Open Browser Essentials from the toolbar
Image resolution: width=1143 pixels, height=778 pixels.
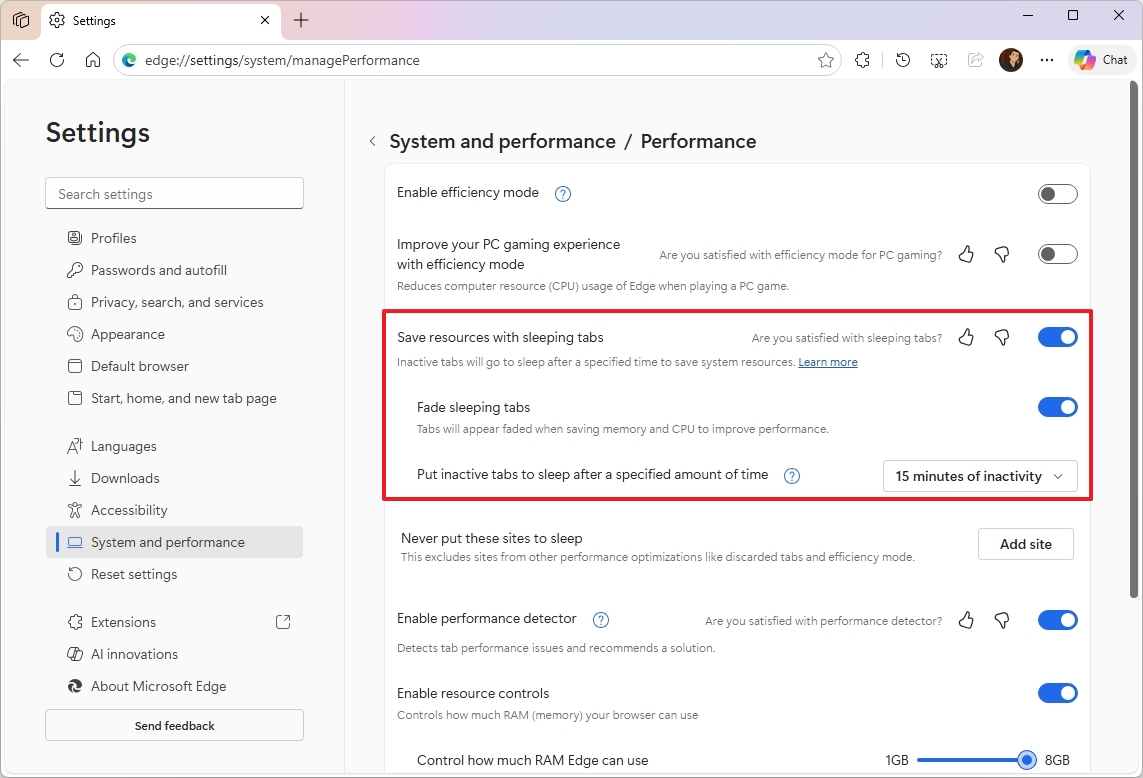[938, 60]
